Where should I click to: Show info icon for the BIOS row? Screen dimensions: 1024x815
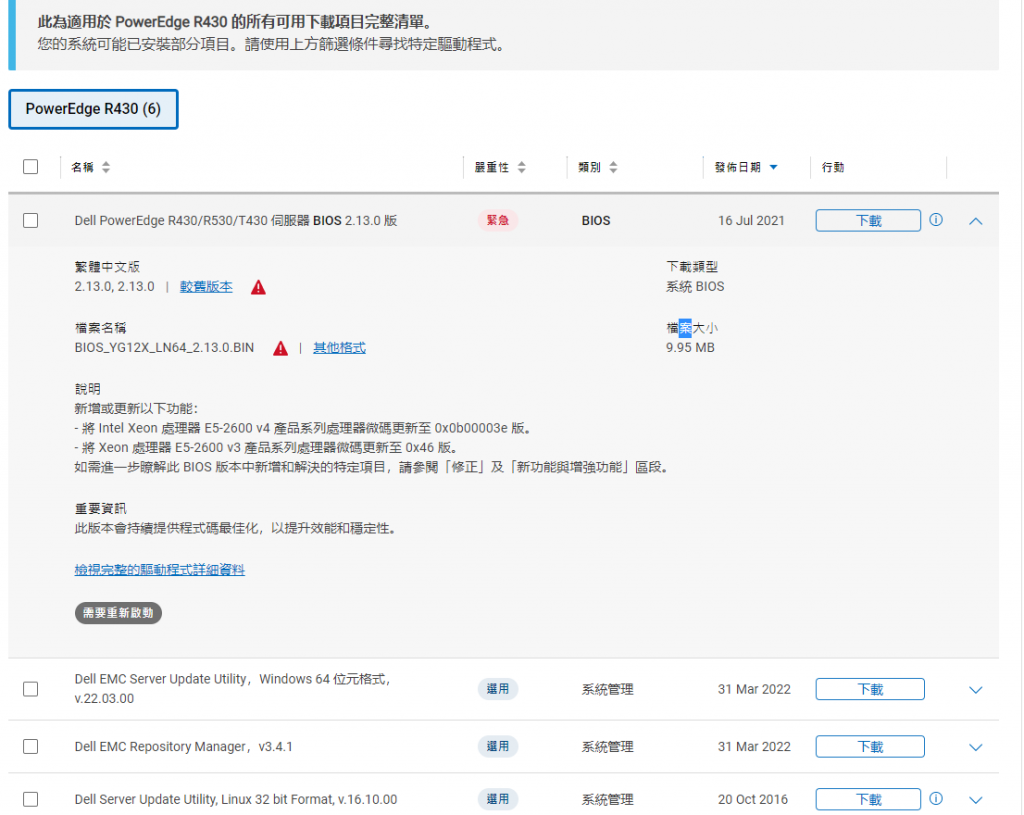tap(936, 220)
